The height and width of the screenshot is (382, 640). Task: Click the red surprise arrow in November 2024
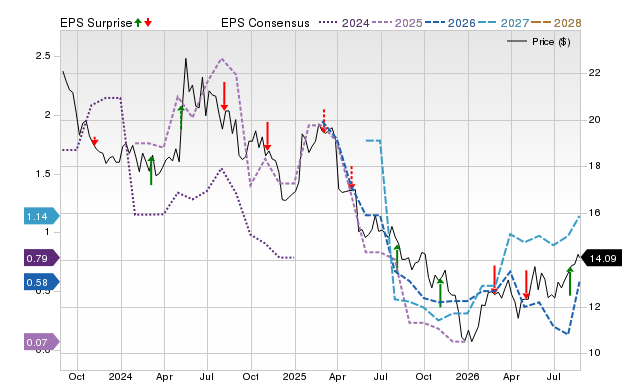pos(267,136)
